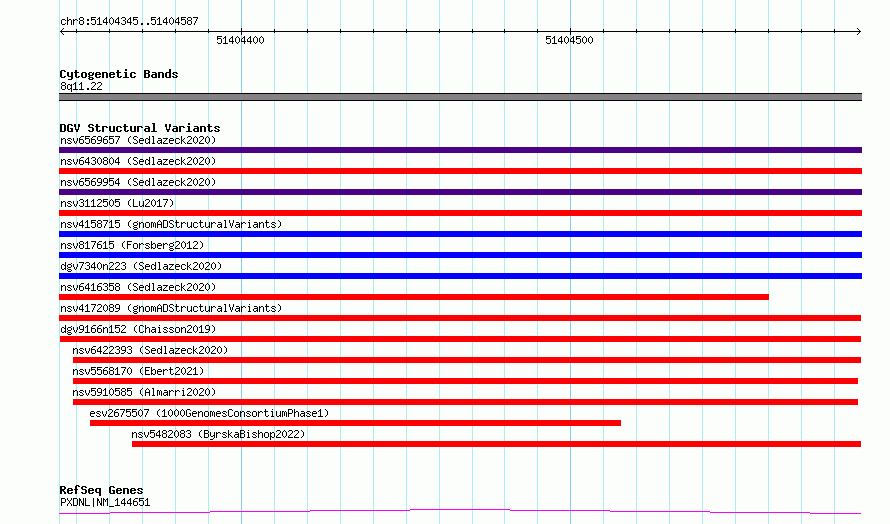Select the gray 8q11.22 cytogenetic band bar

pyautogui.click(x=460, y=97)
